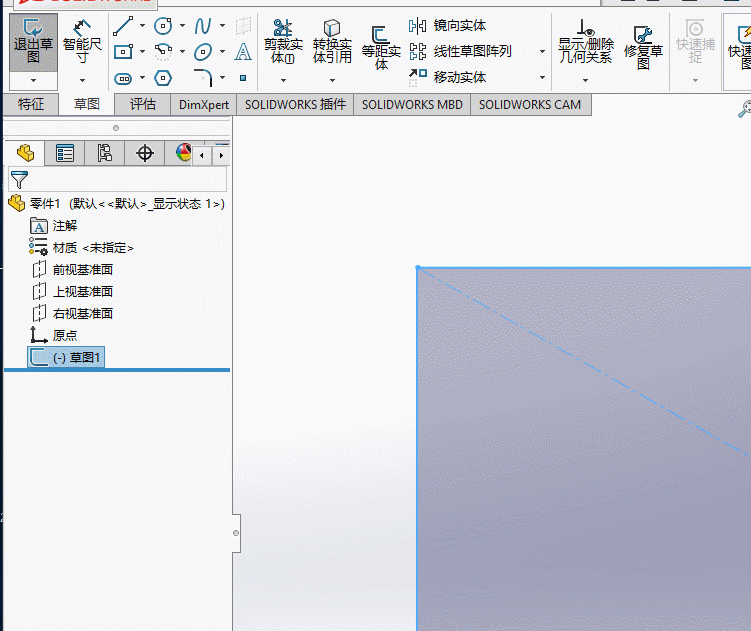Switch to the 评估 (Evaluate) tab
This screenshot has height=631, width=751.
pyautogui.click(x=143, y=104)
